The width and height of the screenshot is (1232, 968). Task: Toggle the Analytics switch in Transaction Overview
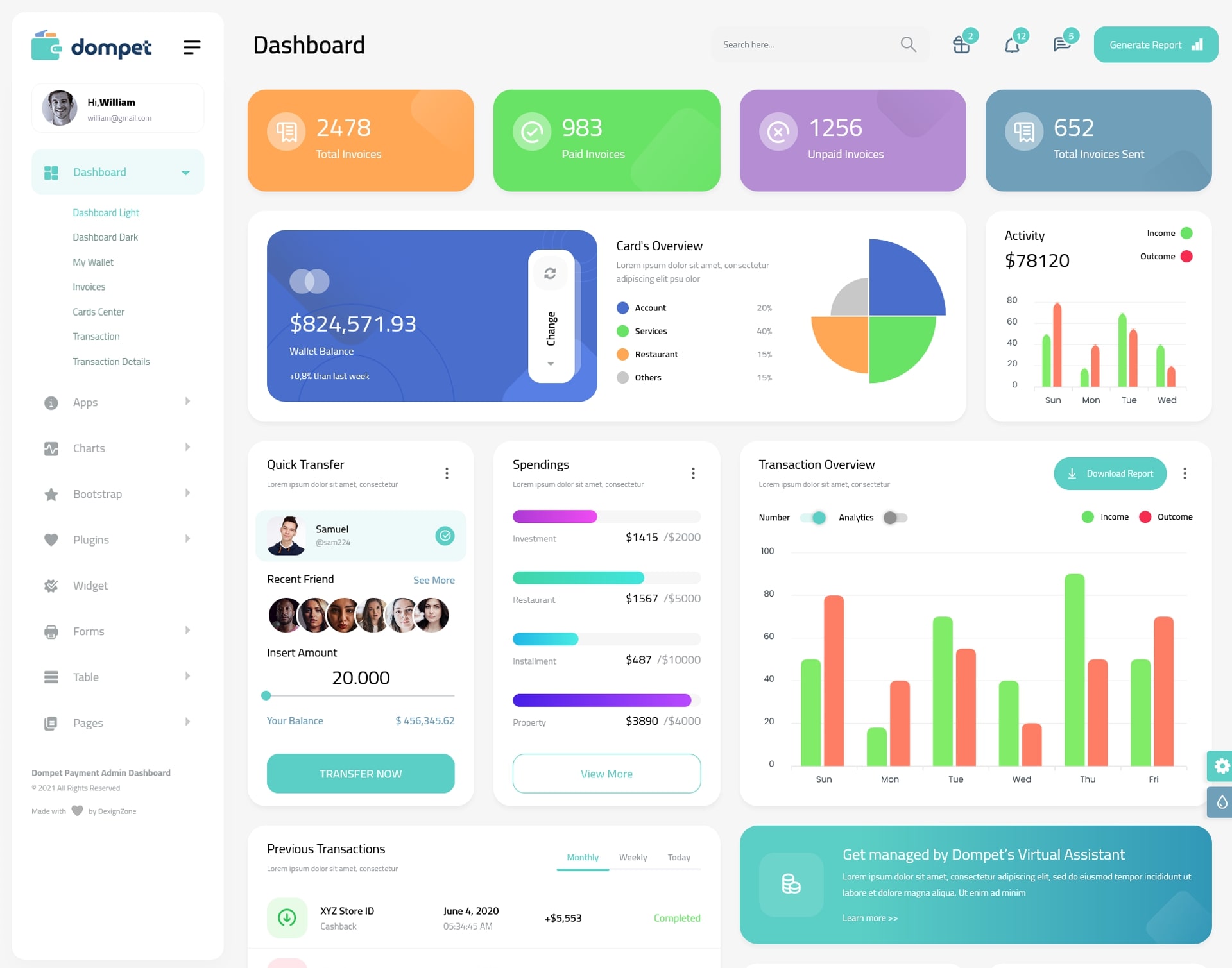pyautogui.click(x=893, y=516)
